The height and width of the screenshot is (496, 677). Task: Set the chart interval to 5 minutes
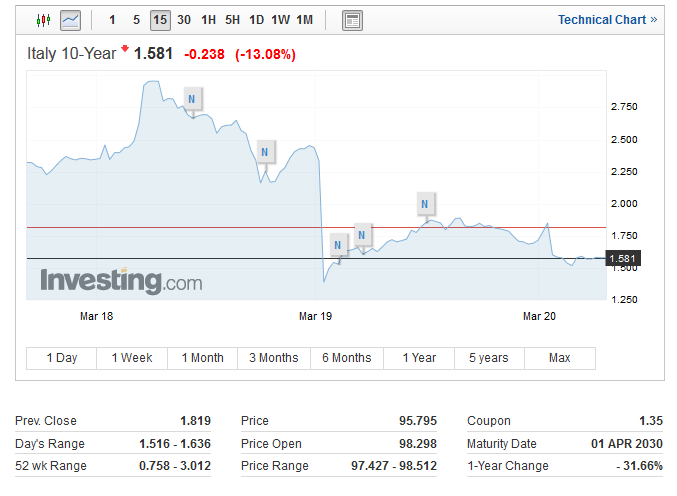pos(136,20)
